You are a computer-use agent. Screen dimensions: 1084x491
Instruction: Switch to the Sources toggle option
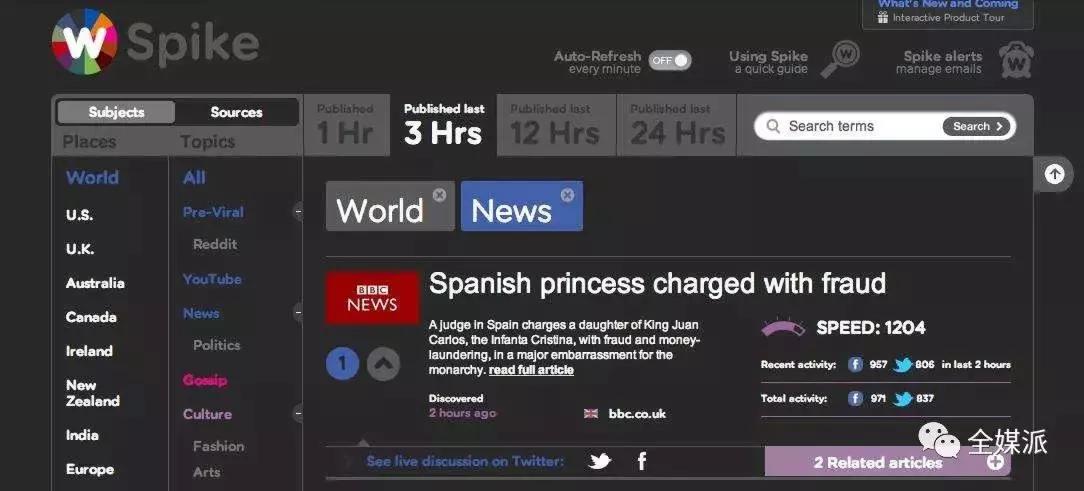[x=236, y=112]
